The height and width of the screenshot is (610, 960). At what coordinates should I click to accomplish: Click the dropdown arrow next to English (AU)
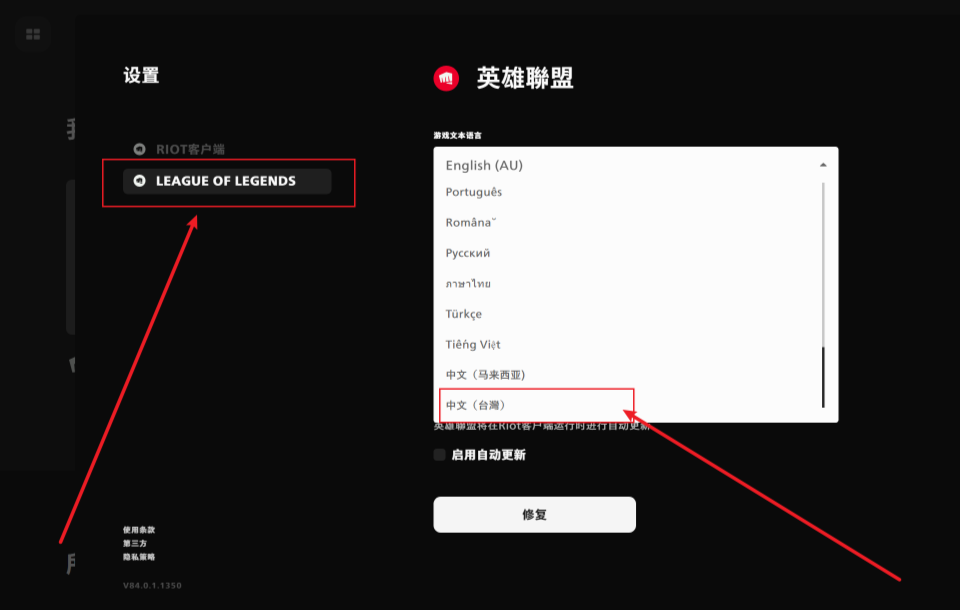[823, 165]
